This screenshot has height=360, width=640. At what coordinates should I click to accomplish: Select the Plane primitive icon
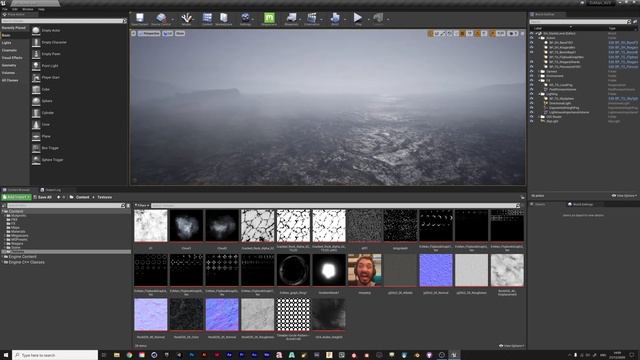(x=36, y=136)
